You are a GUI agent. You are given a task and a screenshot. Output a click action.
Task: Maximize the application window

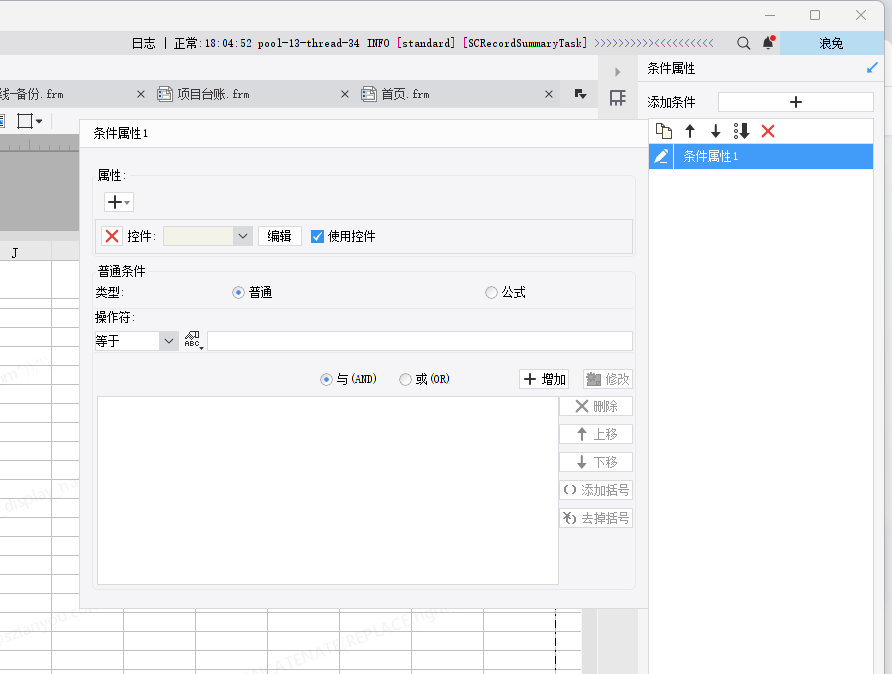[x=815, y=15]
